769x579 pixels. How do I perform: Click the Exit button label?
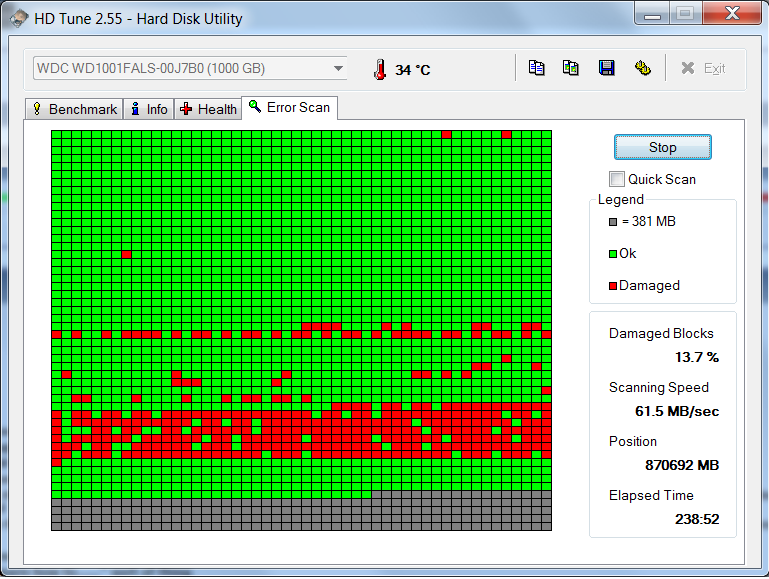click(x=714, y=68)
